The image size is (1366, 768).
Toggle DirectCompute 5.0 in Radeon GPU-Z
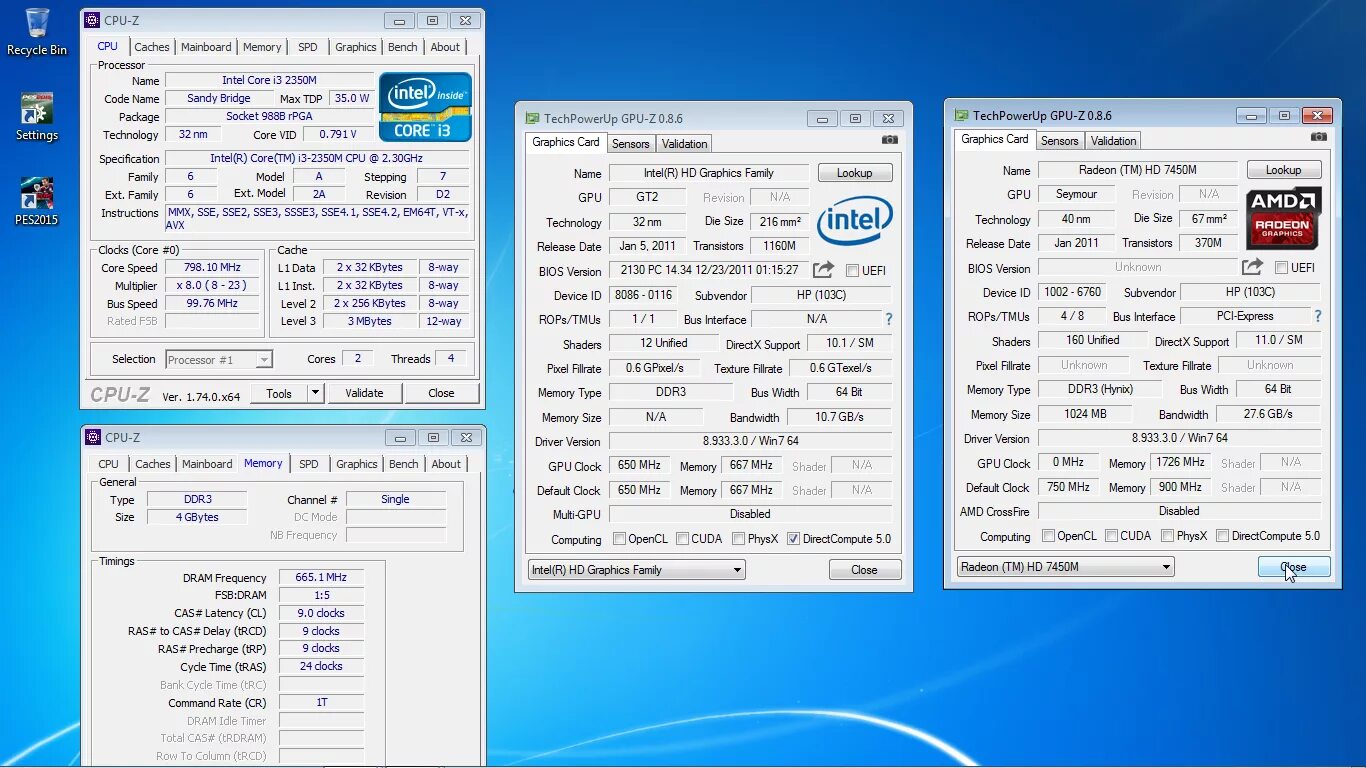(x=1222, y=536)
